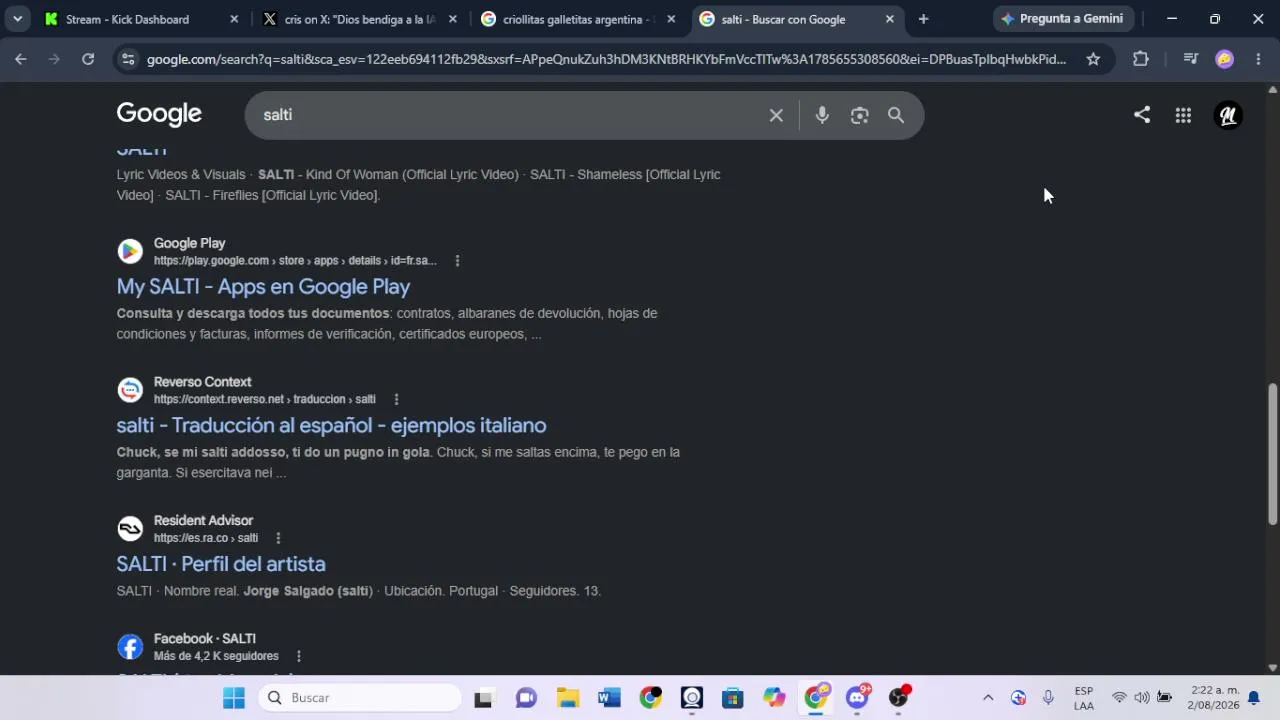The height and width of the screenshot is (720, 1280).
Task: Click the Resident Advisor favicon
Action: pos(130,529)
